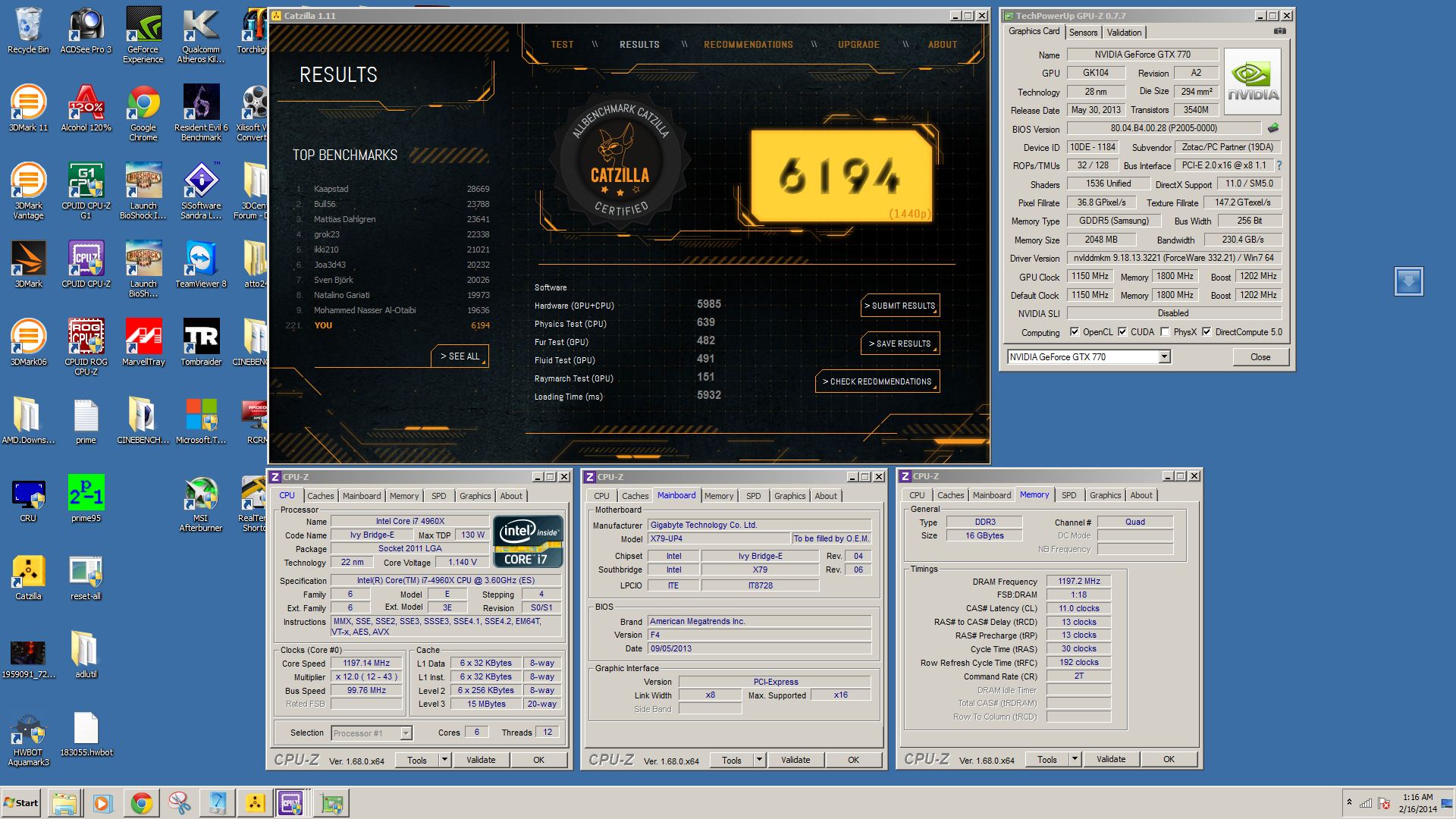Expand Tools dropdown arrow in Memory window

tap(1075, 759)
